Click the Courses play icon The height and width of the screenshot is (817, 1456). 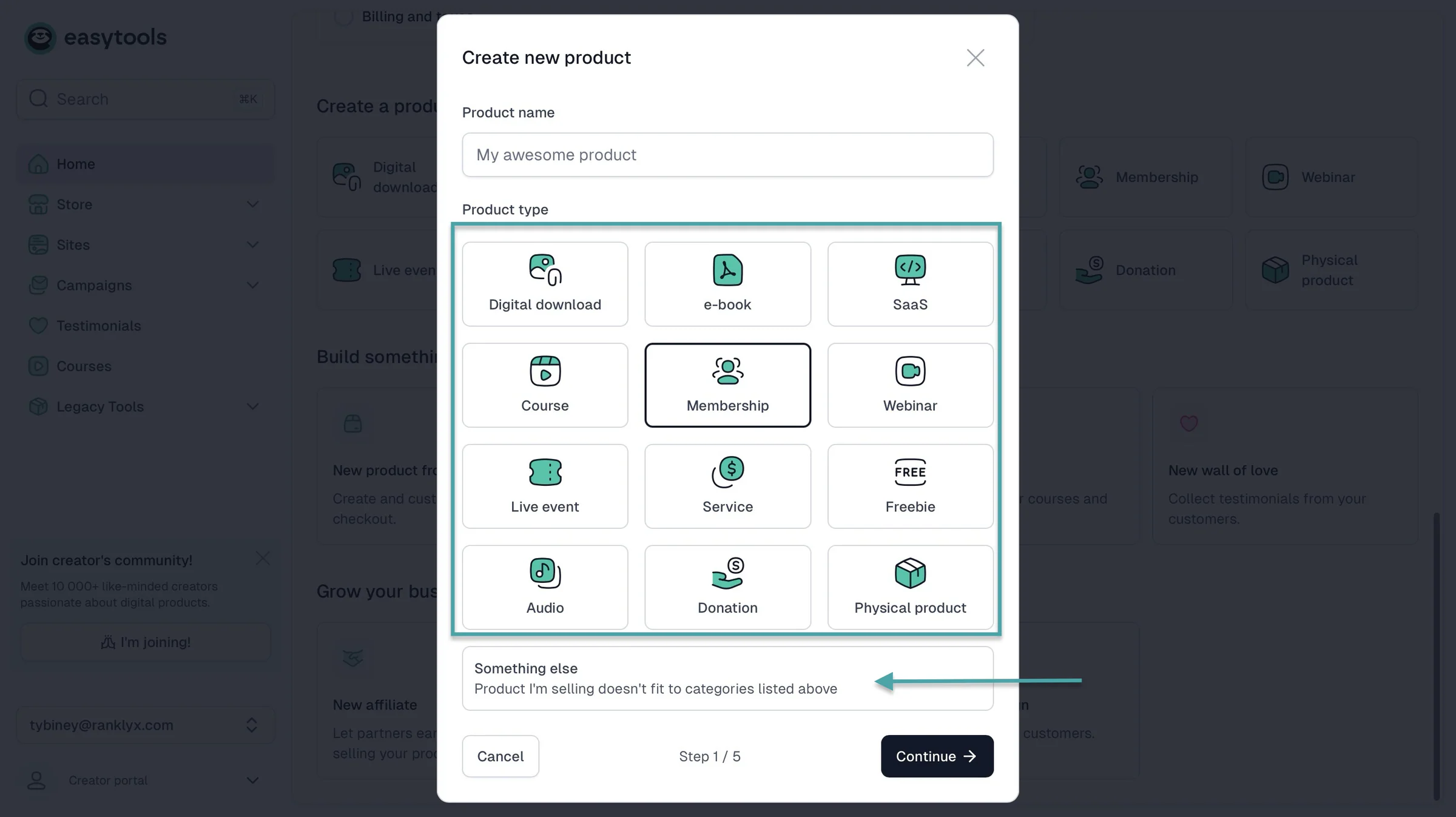tap(38, 366)
